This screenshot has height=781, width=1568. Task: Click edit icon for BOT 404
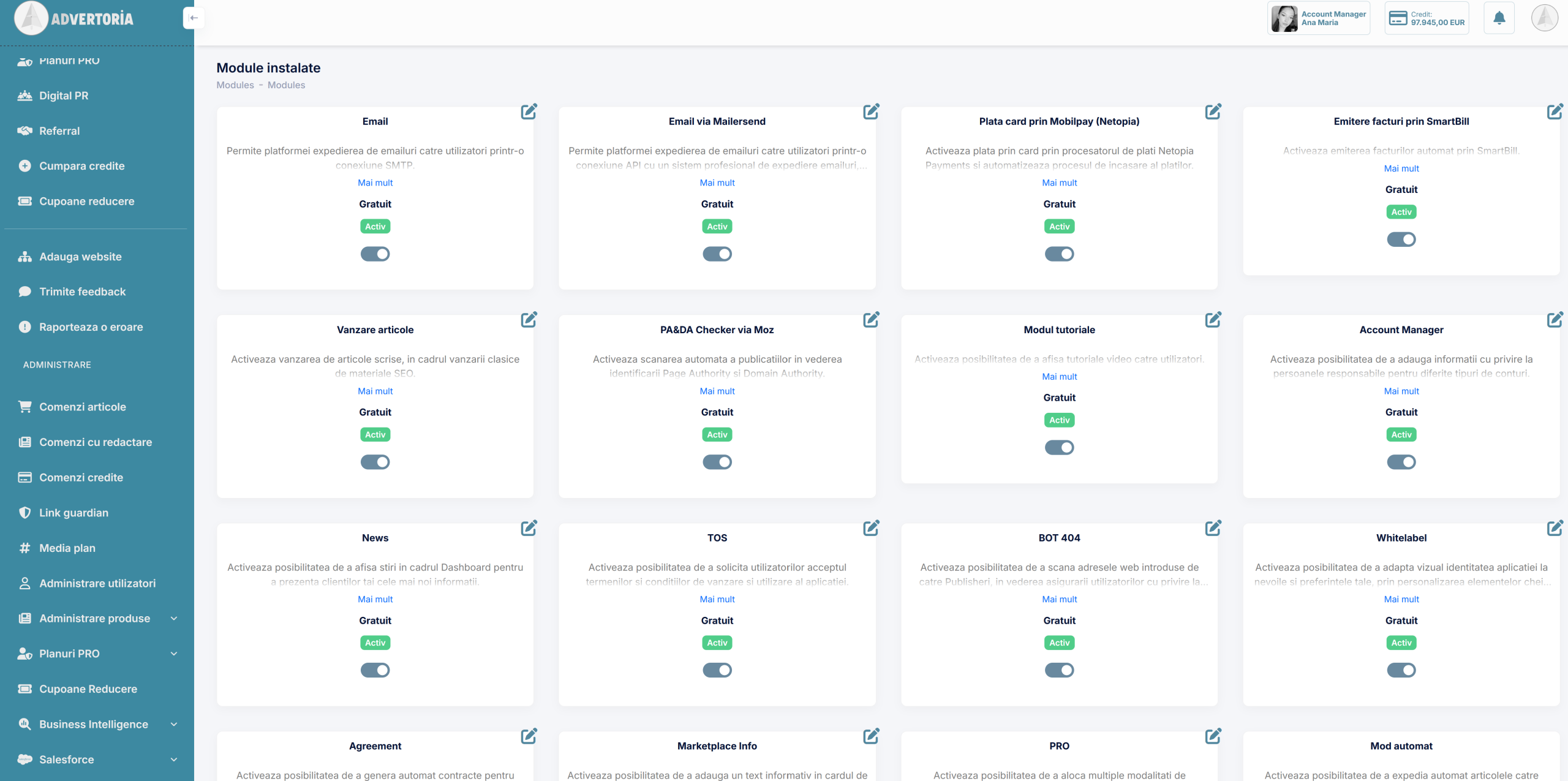1213,528
